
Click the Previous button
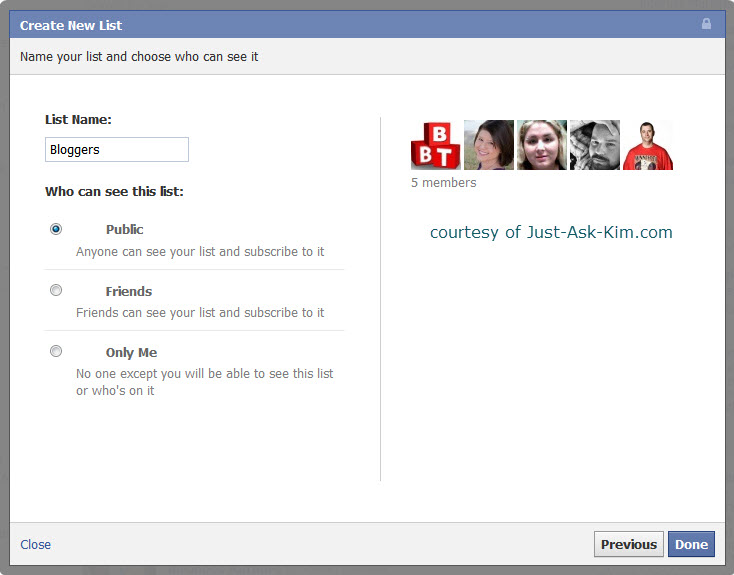pyautogui.click(x=629, y=544)
